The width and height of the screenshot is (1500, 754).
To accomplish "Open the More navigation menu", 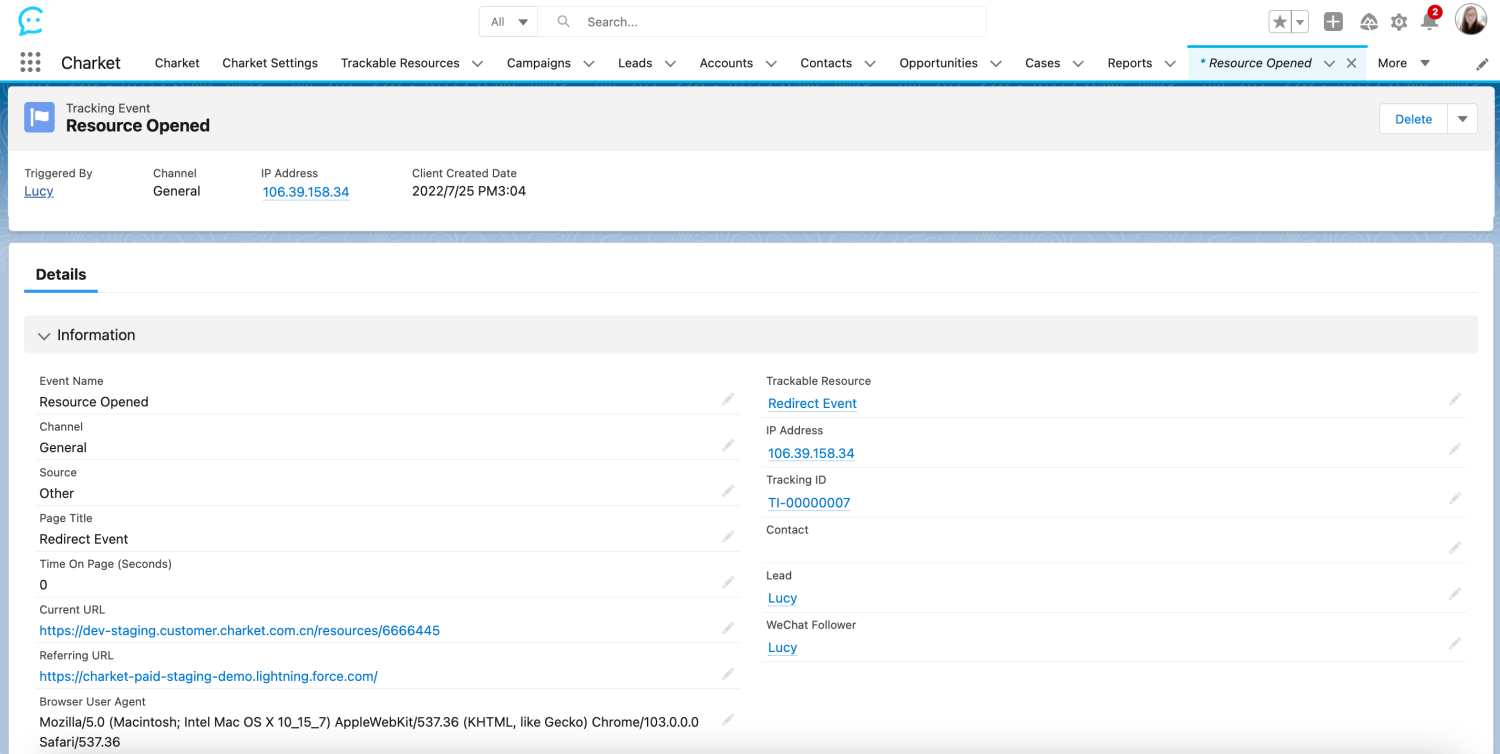I will pyautogui.click(x=1404, y=63).
